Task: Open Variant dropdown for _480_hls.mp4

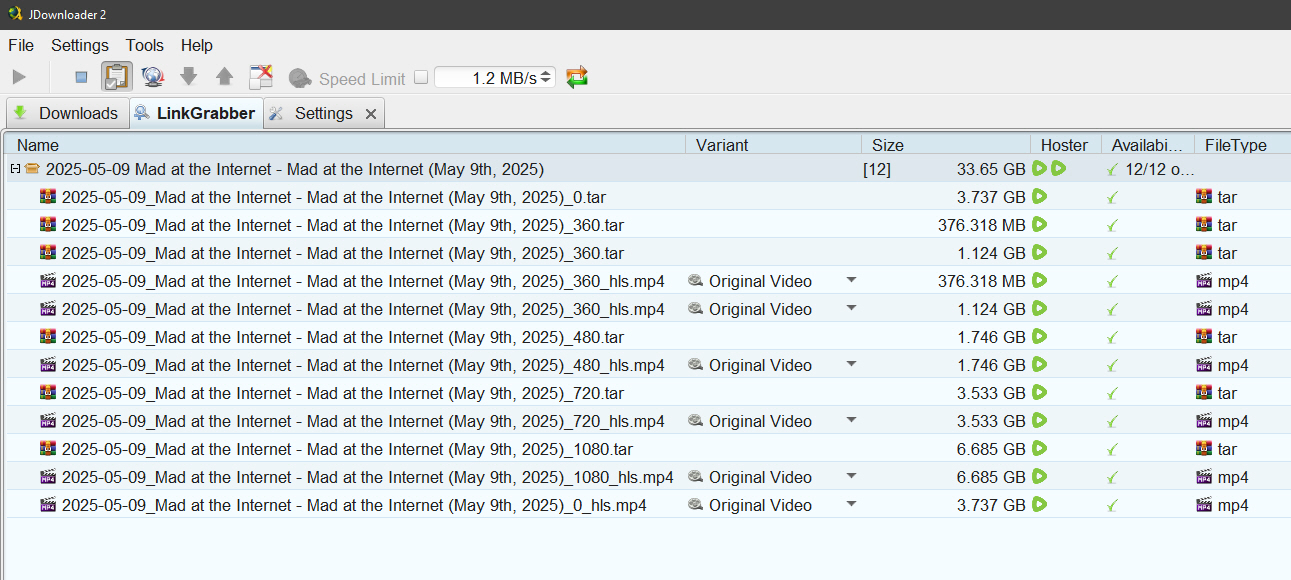Action: [x=851, y=364]
